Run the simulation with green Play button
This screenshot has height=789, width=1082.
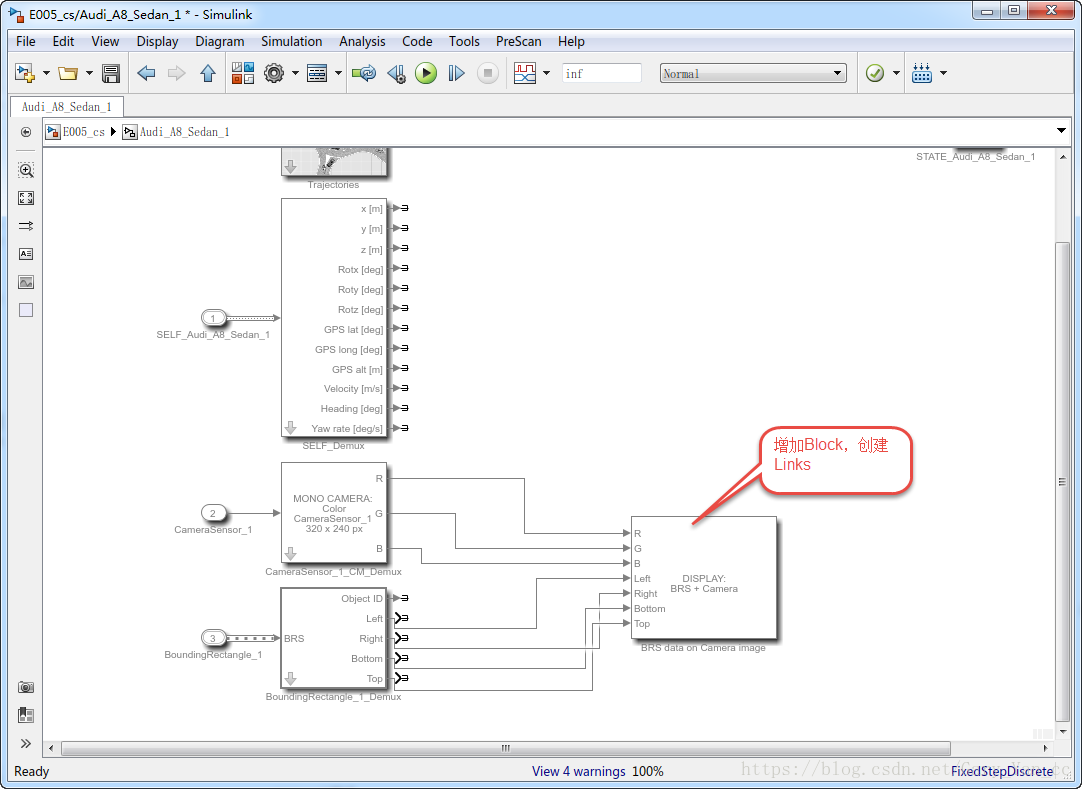point(426,73)
